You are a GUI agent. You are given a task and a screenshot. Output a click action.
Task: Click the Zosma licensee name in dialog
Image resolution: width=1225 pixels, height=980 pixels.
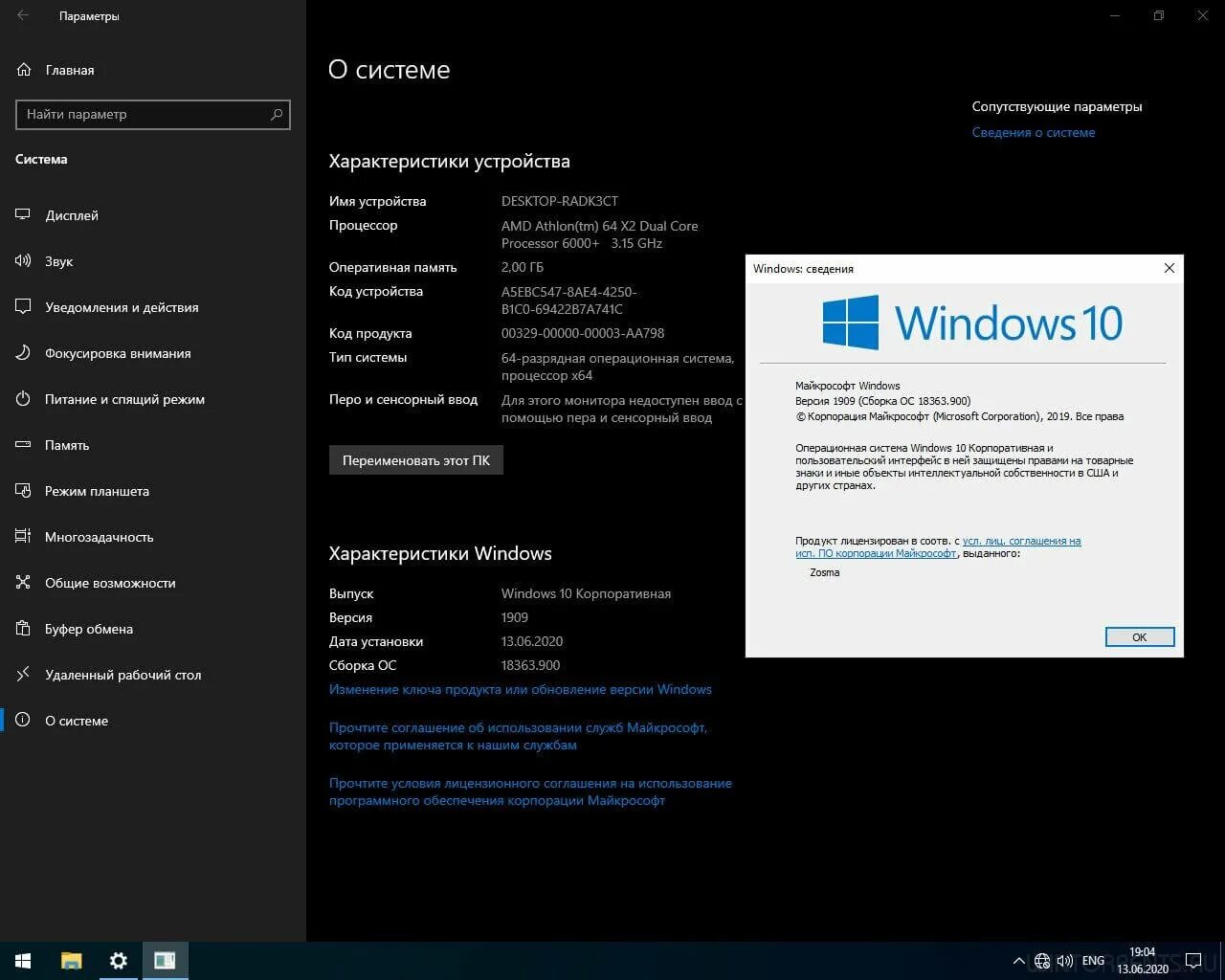click(x=825, y=572)
